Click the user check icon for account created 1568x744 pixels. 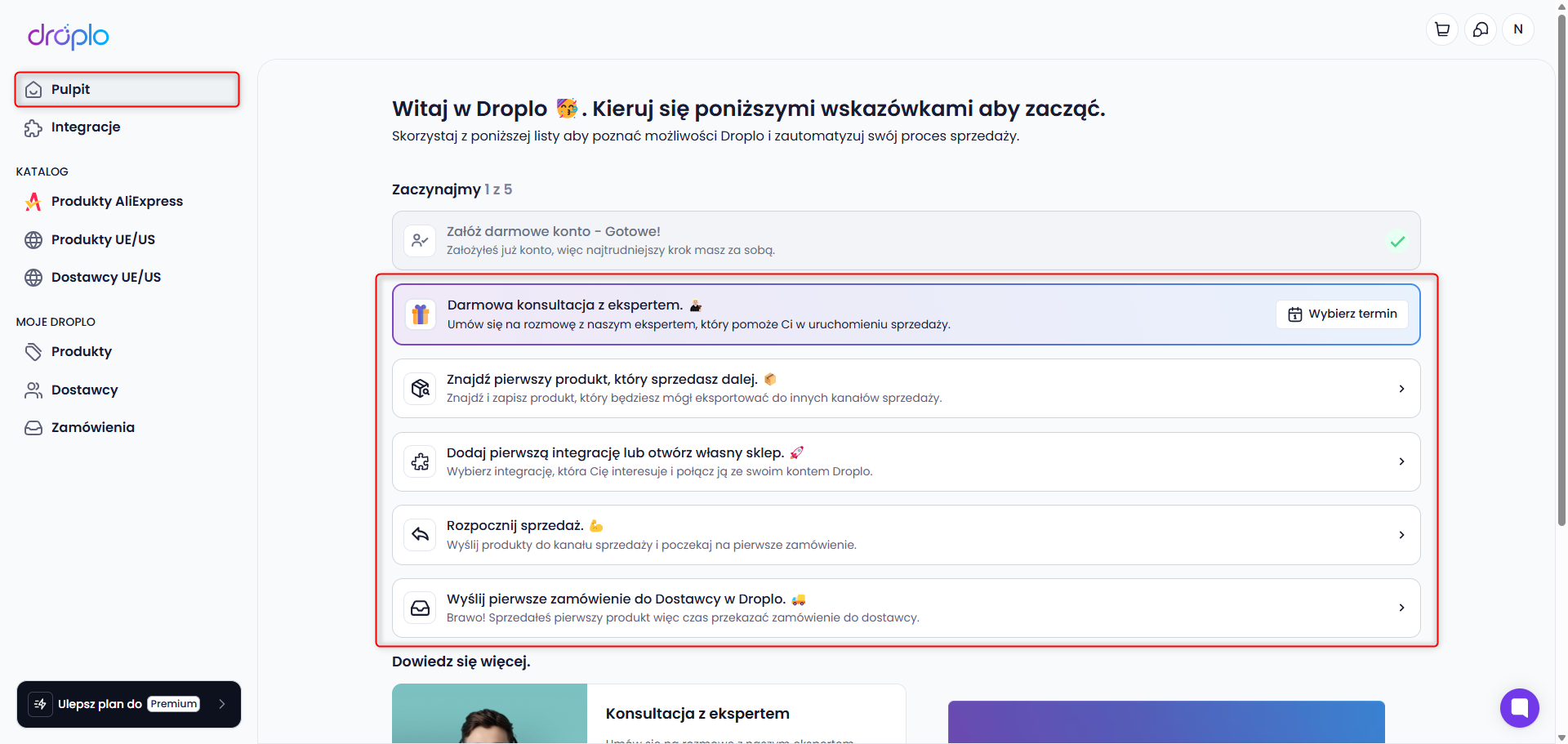421,241
